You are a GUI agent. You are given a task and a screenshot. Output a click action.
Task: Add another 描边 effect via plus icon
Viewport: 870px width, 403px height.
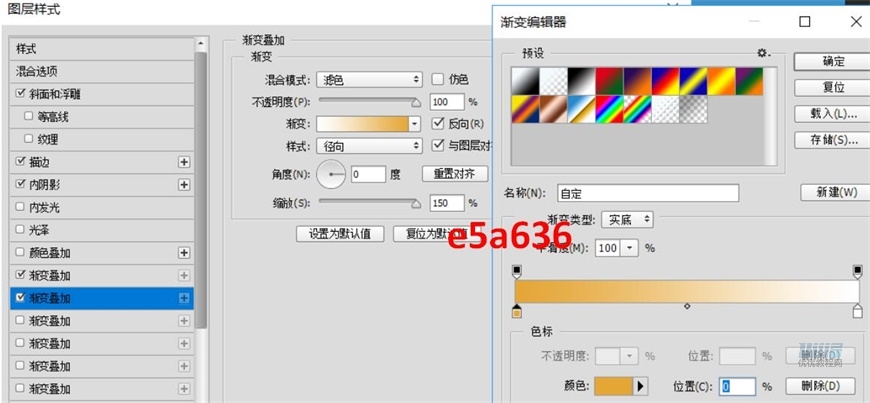(184, 162)
